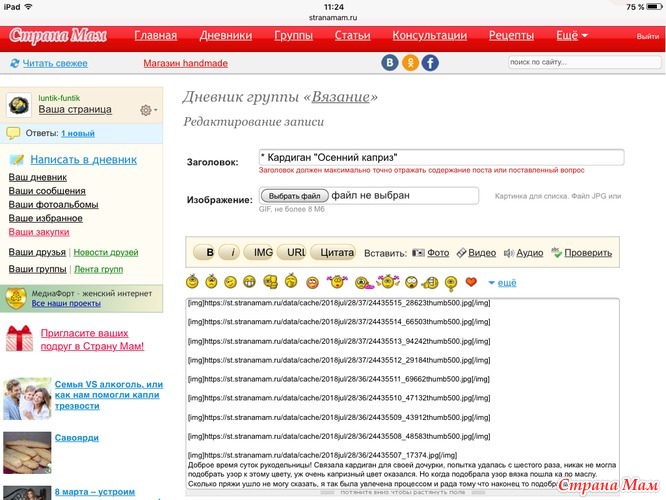Open the Консультации menu item
The height and width of the screenshot is (500, 666).
pos(429,36)
